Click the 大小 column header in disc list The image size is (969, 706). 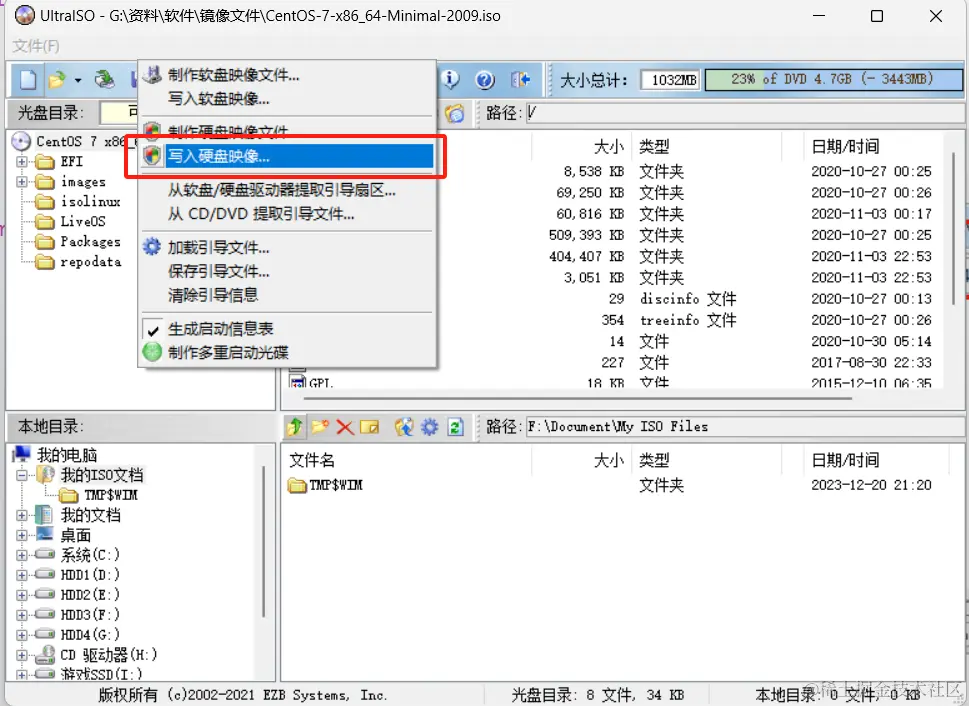(608, 147)
